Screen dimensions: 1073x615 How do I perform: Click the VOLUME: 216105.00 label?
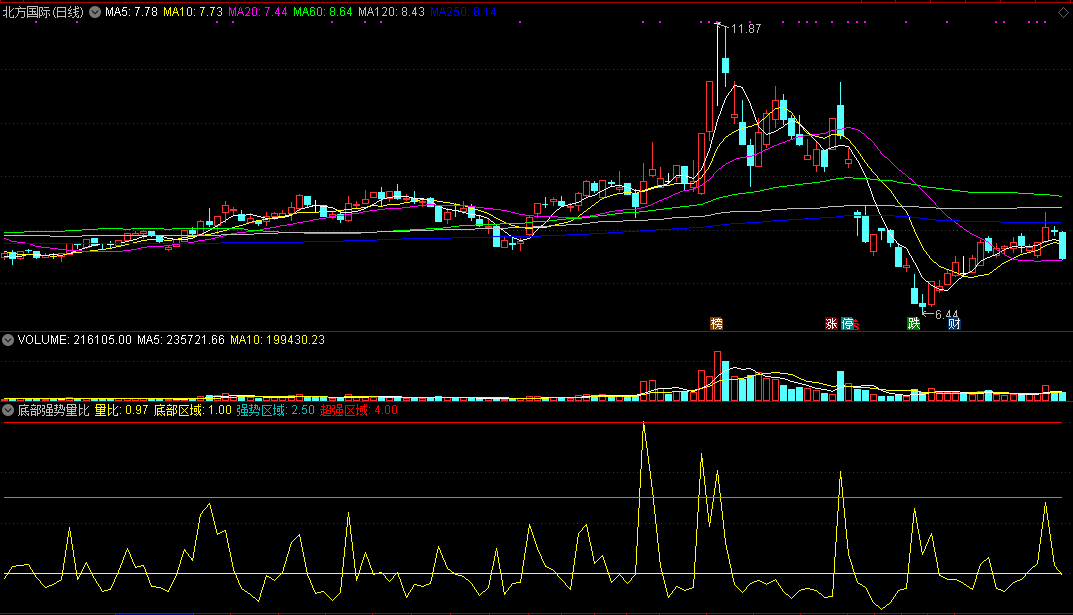coord(75,340)
